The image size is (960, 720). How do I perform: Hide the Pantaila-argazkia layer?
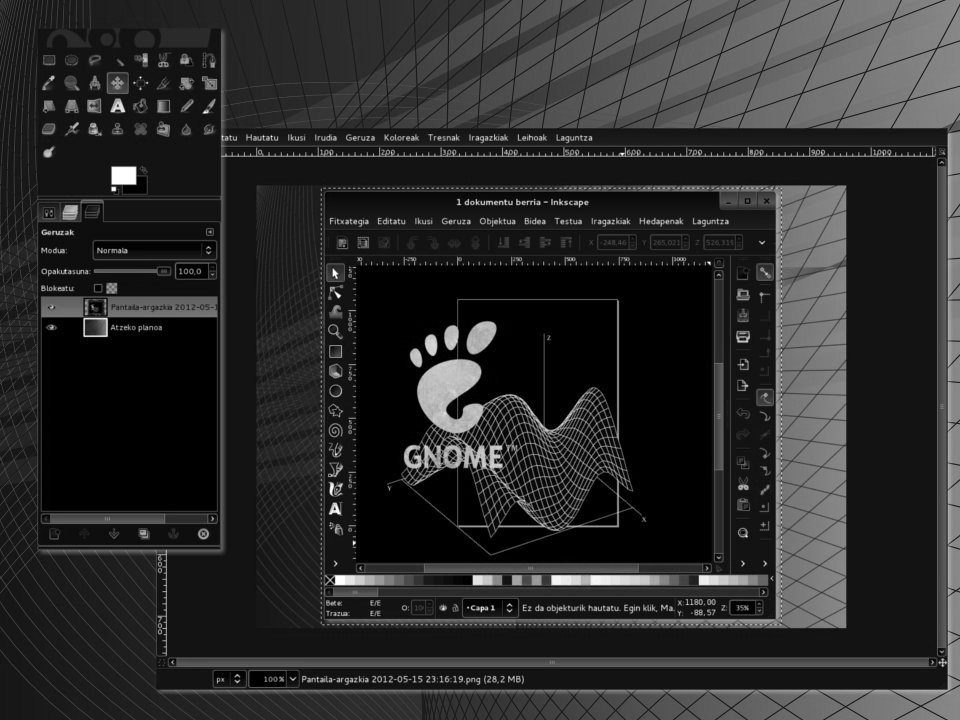[x=51, y=307]
